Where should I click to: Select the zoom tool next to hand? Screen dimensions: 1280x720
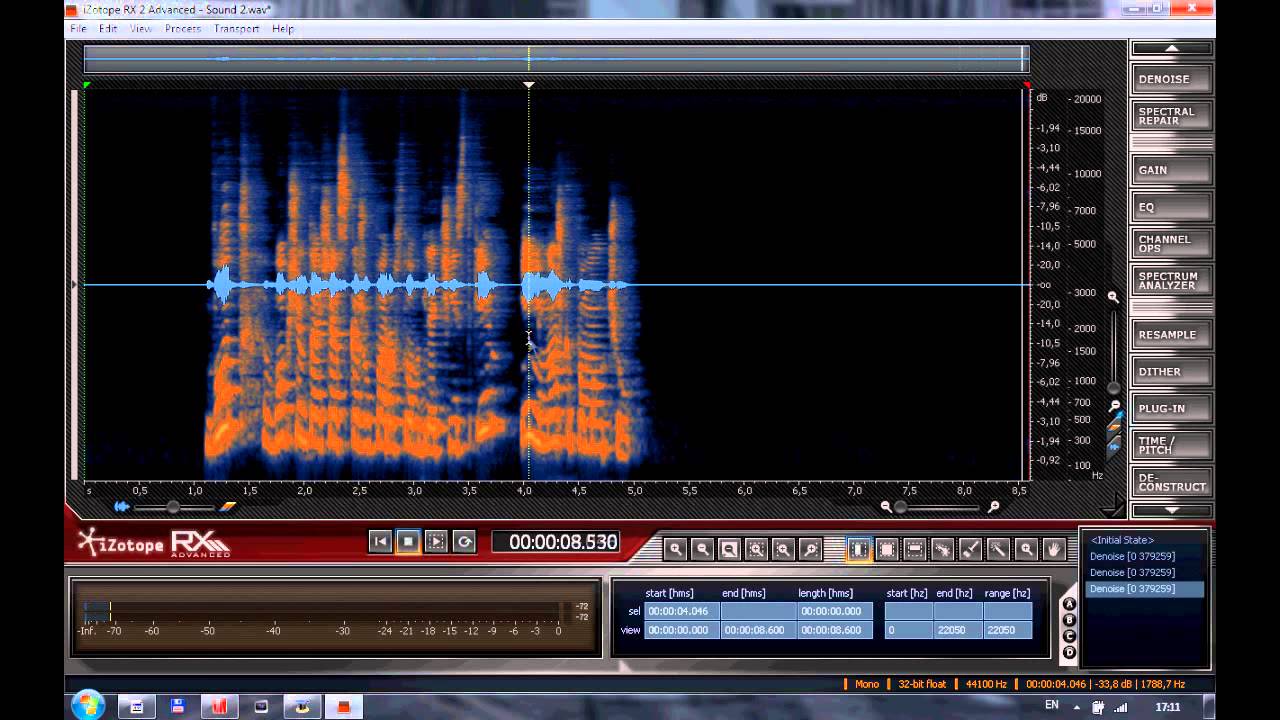pos(1026,549)
